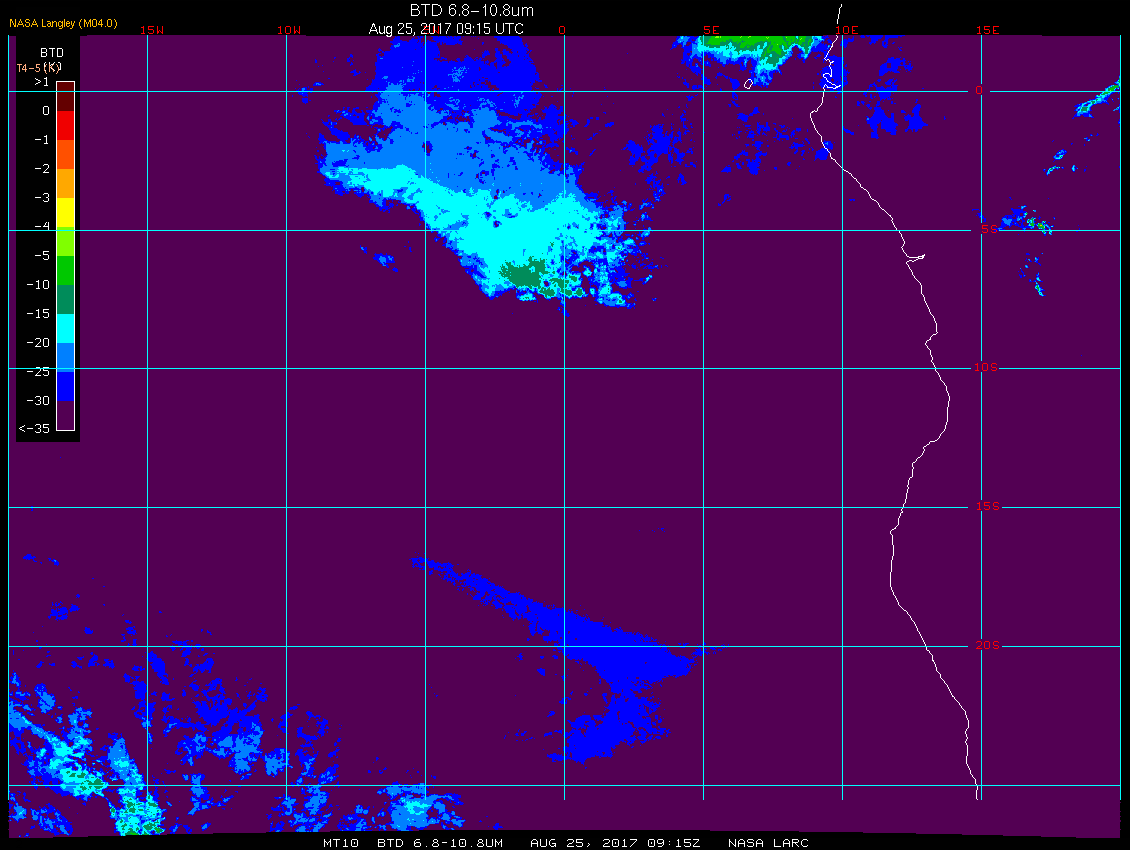Screen dimensions: 1130x850
Task: Click the '-15' legend value
Action: (x=38, y=314)
